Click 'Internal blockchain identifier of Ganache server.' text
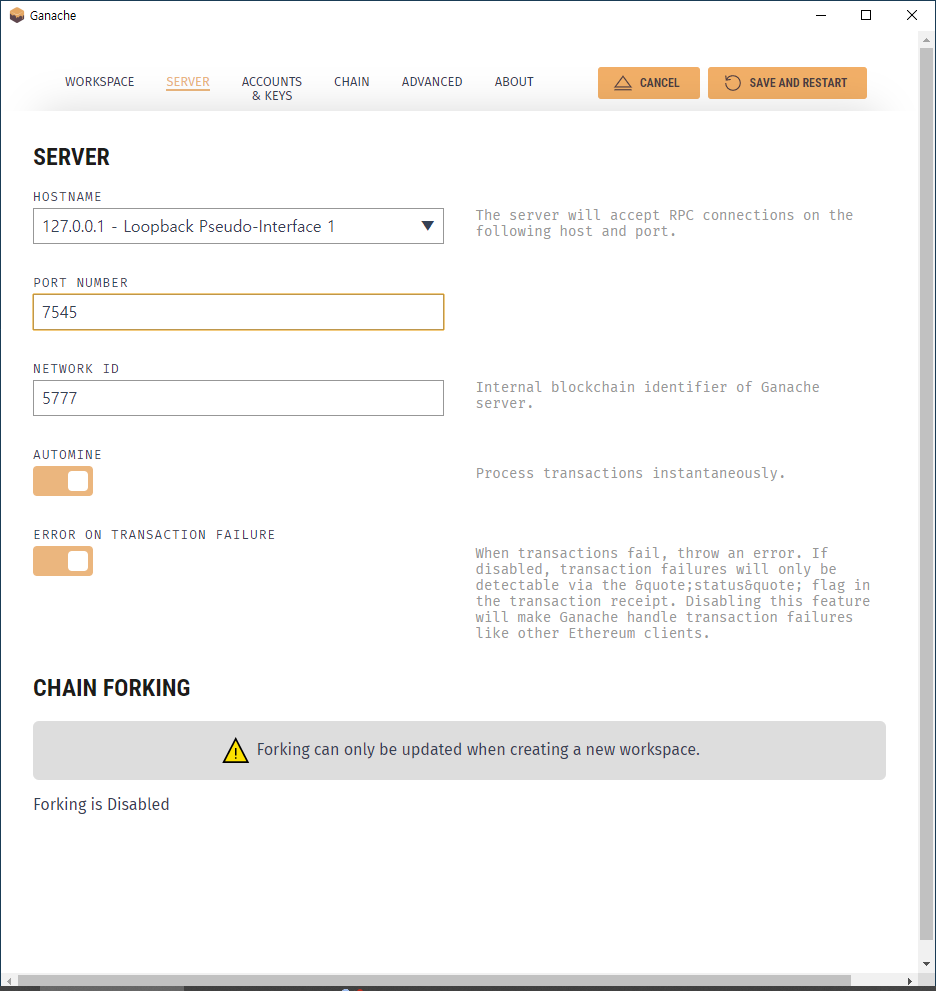 click(647, 395)
